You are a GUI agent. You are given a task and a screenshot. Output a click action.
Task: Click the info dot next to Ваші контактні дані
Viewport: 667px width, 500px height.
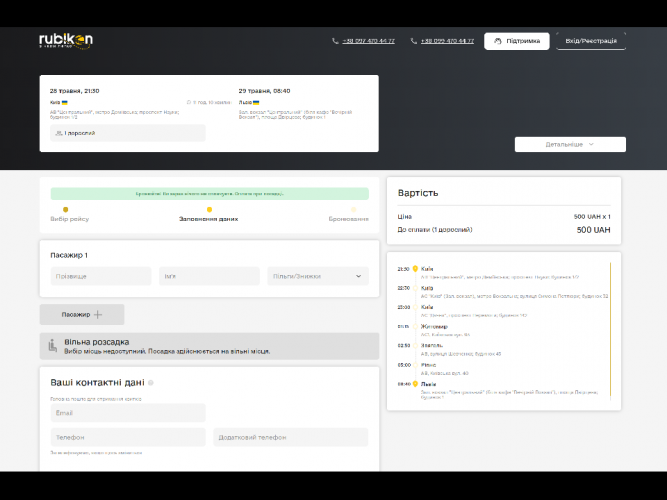pos(151,383)
